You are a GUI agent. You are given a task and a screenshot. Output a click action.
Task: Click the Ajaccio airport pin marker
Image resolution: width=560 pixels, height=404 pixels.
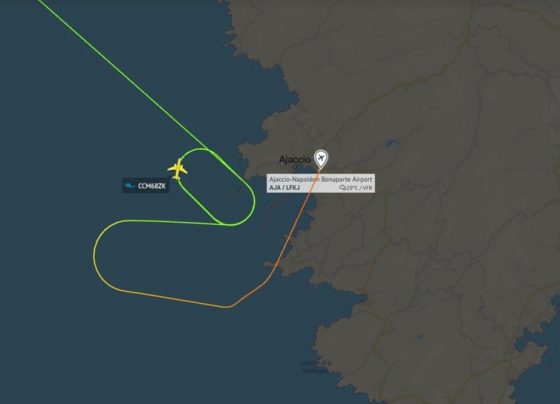321,159
